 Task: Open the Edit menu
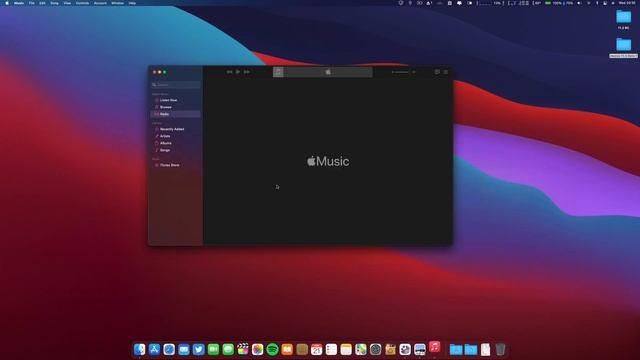pos(42,3)
